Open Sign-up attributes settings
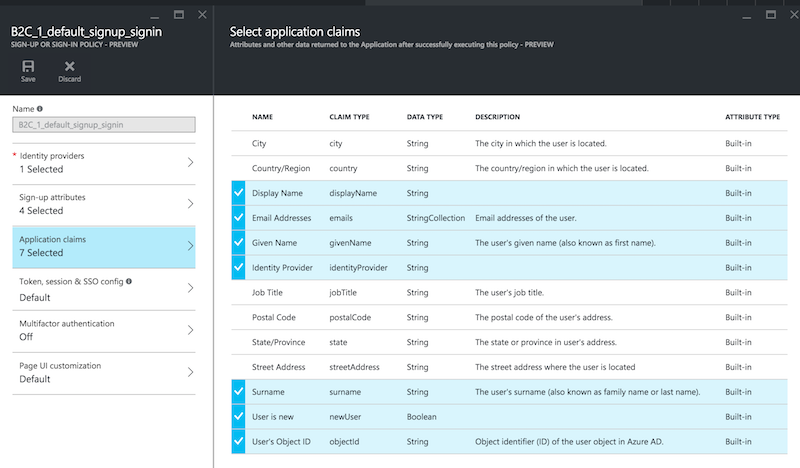The height and width of the screenshot is (468, 800). pos(104,205)
